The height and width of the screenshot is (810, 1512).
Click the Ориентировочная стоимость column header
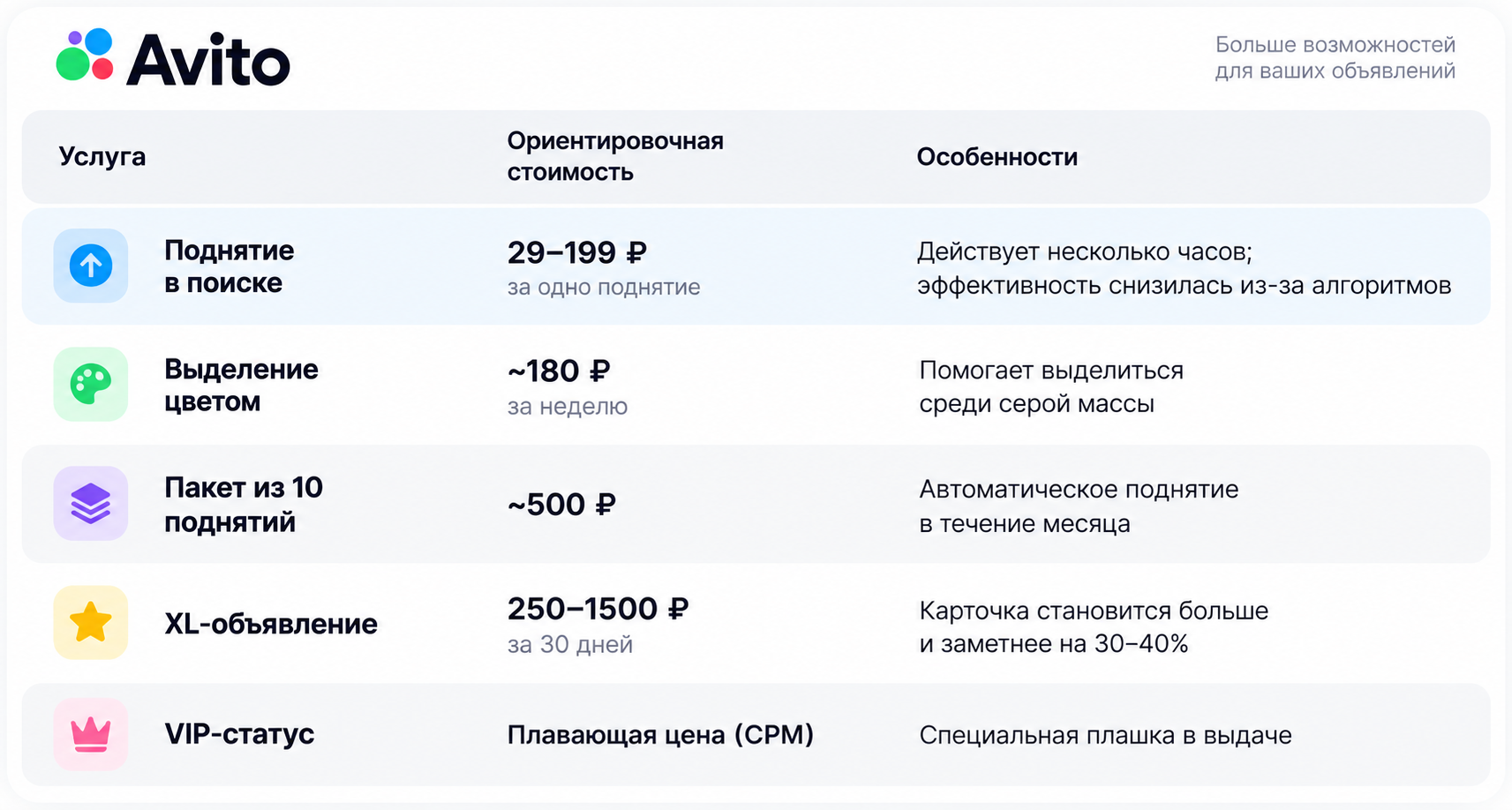click(615, 156)
